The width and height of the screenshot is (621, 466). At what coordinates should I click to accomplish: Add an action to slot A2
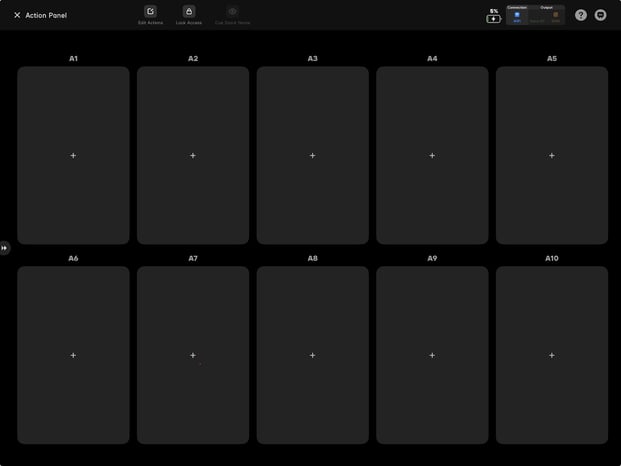coord(193,156)
